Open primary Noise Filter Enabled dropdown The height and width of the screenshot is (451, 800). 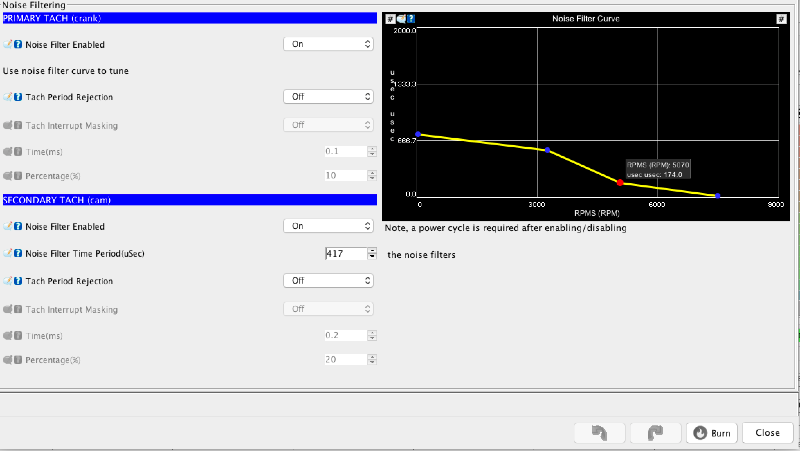pyautogui.click(x=328, y=45)
